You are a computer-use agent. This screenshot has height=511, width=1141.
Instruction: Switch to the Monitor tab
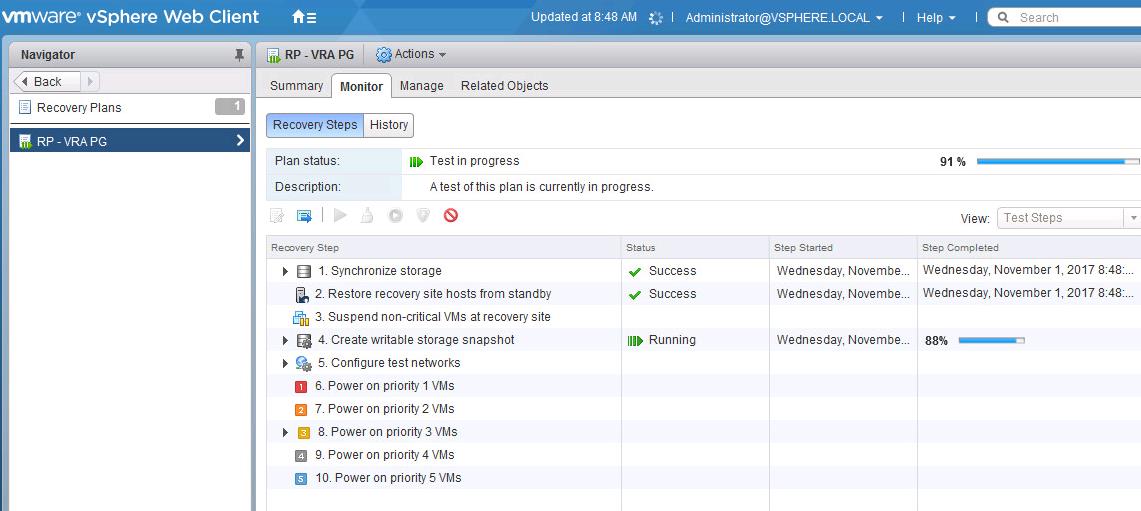click(362, 86)
